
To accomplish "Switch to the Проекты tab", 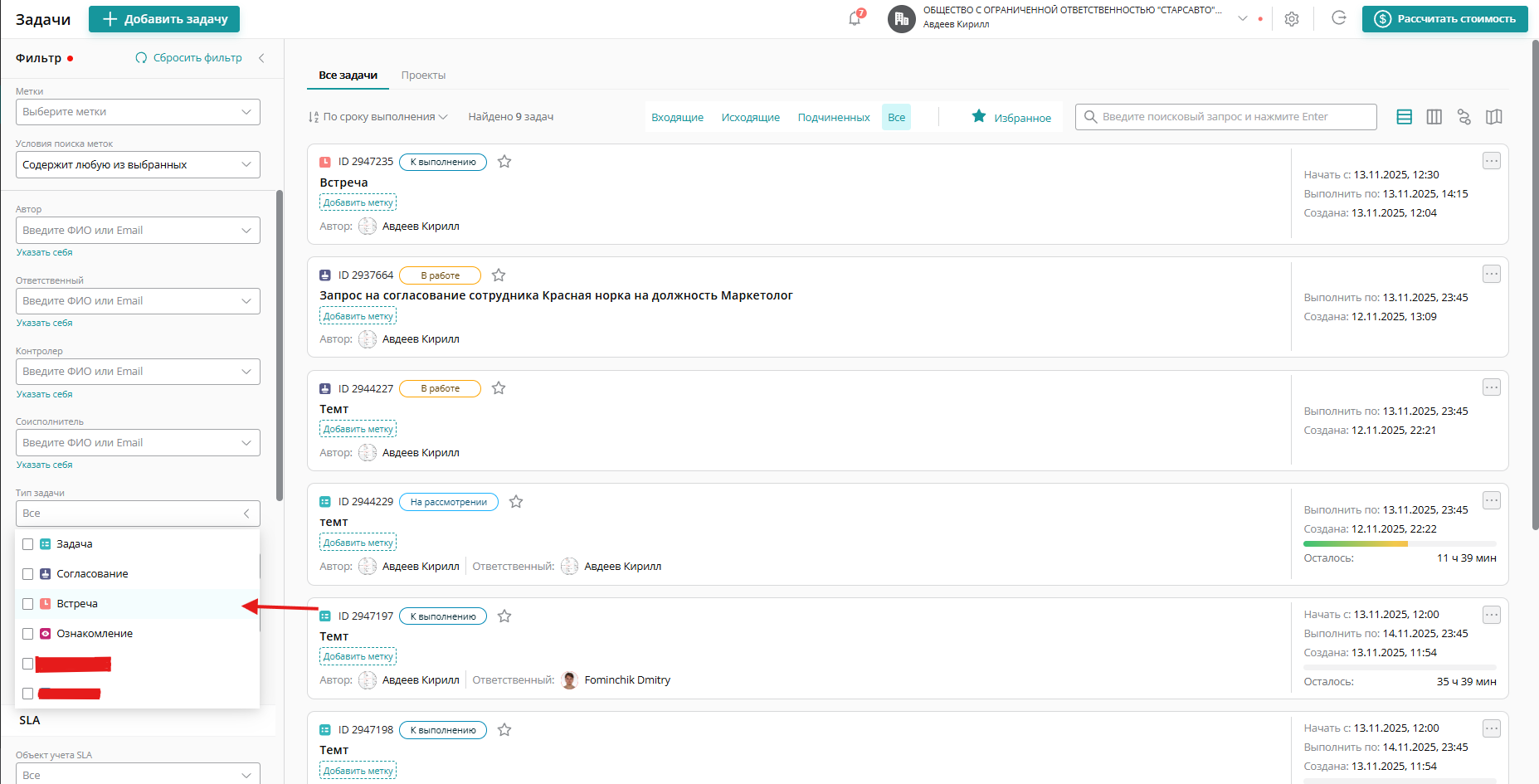I will click(423, 75).
